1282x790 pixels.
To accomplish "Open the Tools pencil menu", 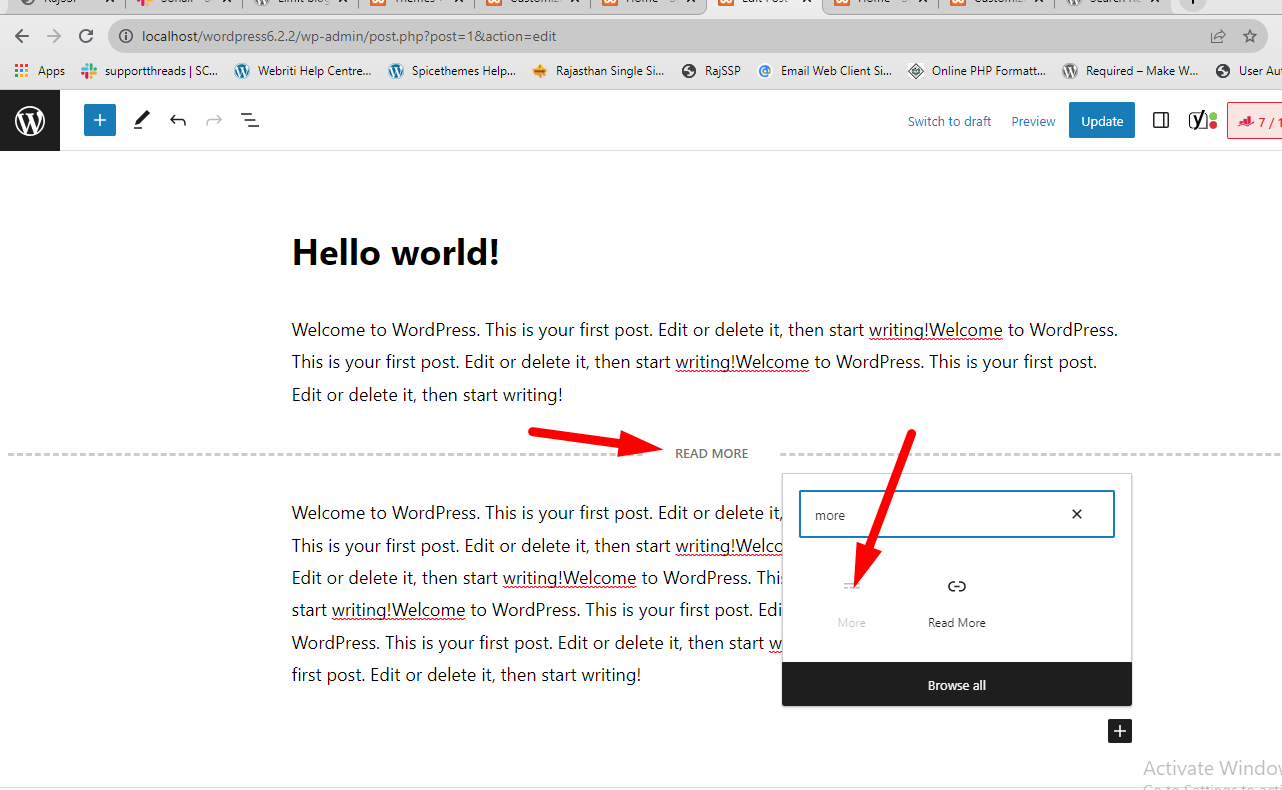I will [141, 121].
